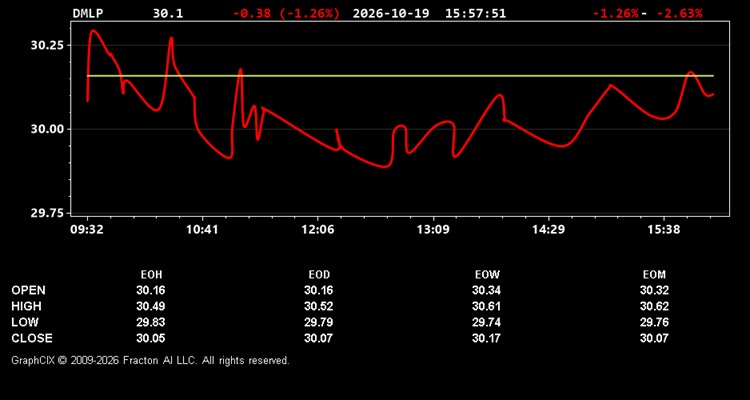This screenshot has height=400, width=750.
Task: Select the EOH close value 30.05
Action: 151,338
